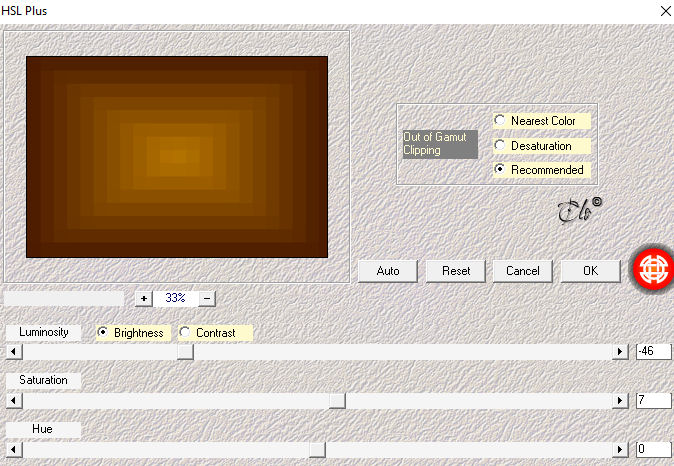This screenshot has width=674, height=466.
Task: Zoom out preview with minus button
Action: (207, 298)
